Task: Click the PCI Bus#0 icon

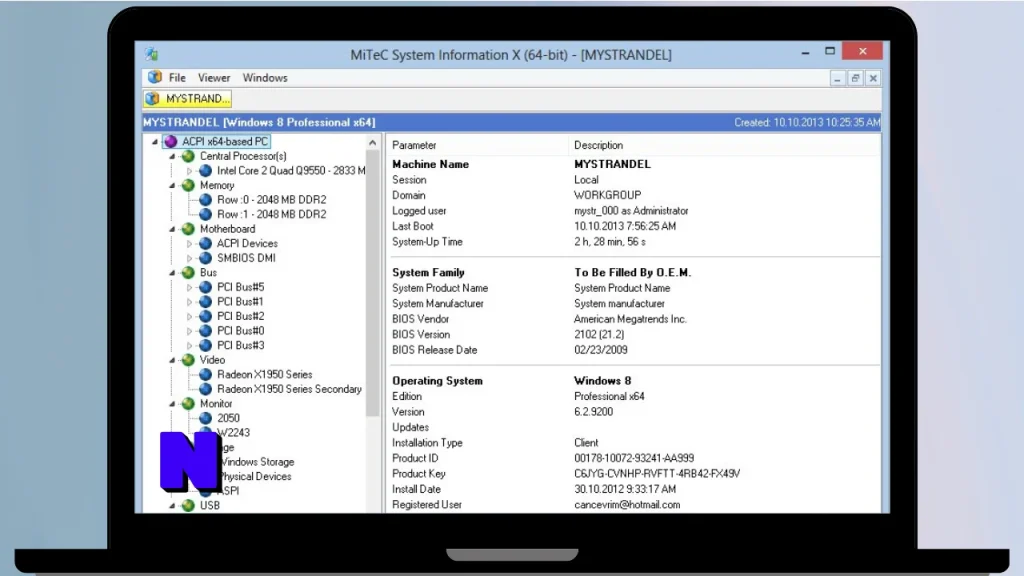Action: tap(205, 330)
